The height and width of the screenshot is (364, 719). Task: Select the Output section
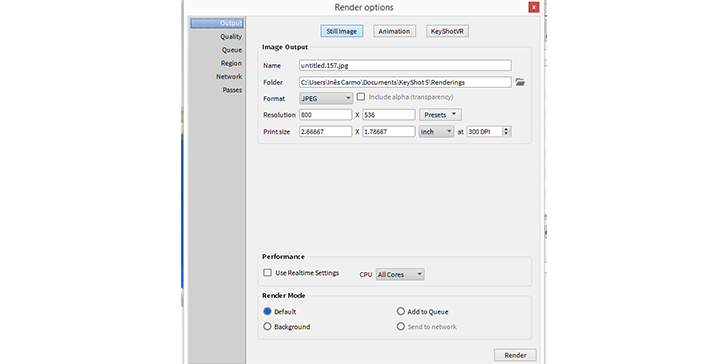pos(217,23)
